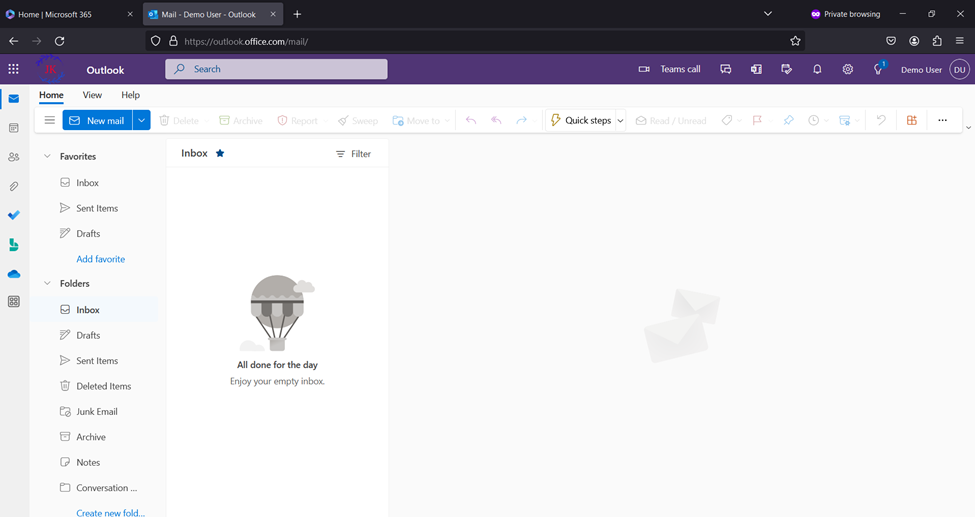This screenshot has height=517, width=975.
Task: Click Create new folder link
Action: point(111,513)
